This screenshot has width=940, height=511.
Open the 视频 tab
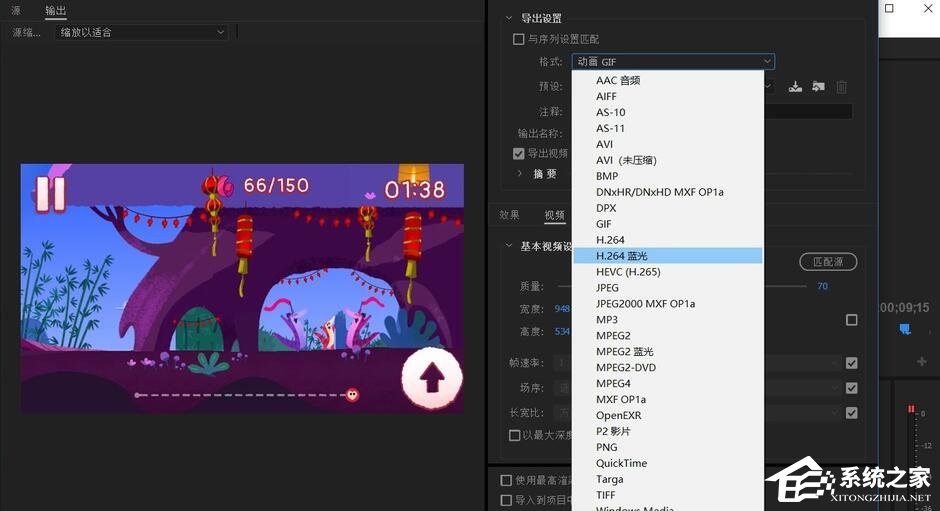click(555, 215)
